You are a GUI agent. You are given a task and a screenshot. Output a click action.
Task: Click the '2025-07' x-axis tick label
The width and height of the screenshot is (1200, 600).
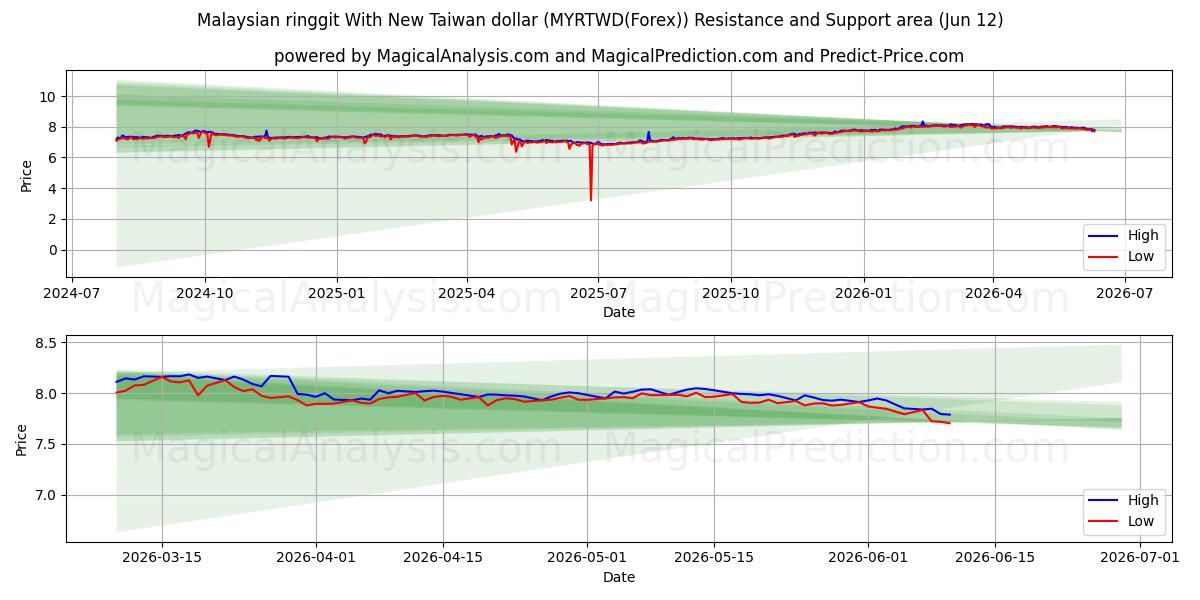598,294
